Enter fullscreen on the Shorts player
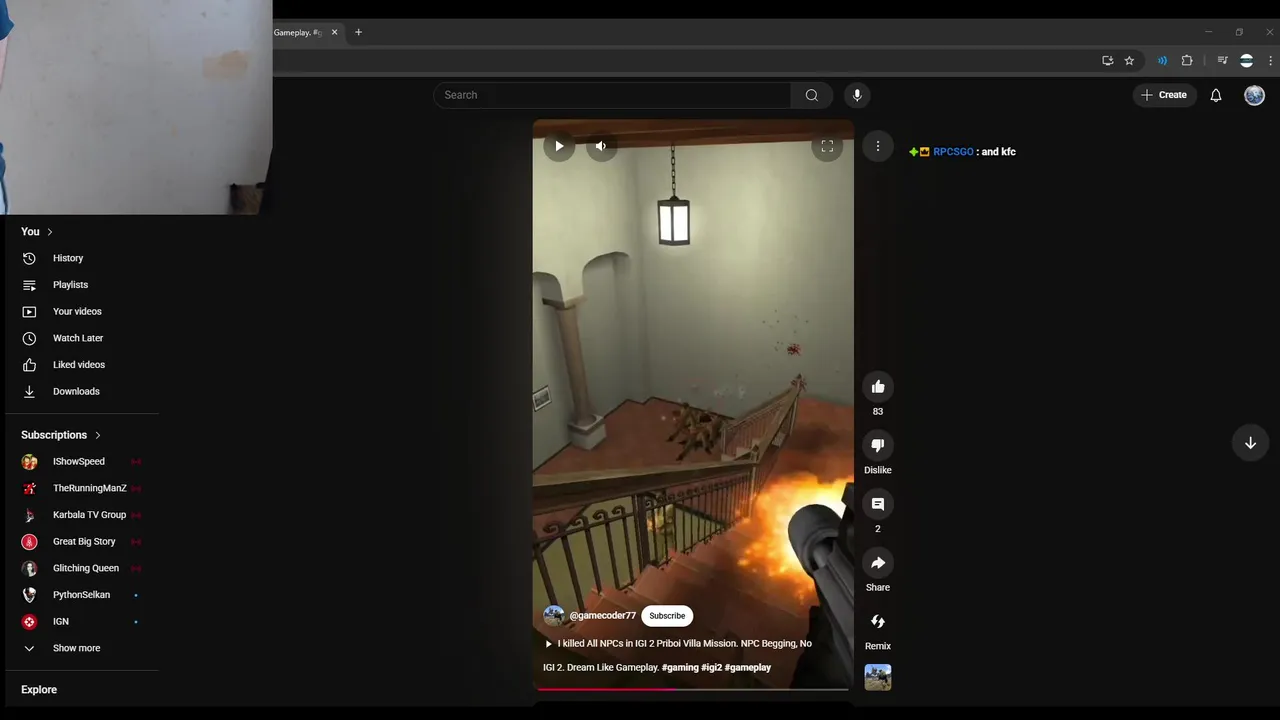This screenshot has width=1280, height=720. pos(827,146)
